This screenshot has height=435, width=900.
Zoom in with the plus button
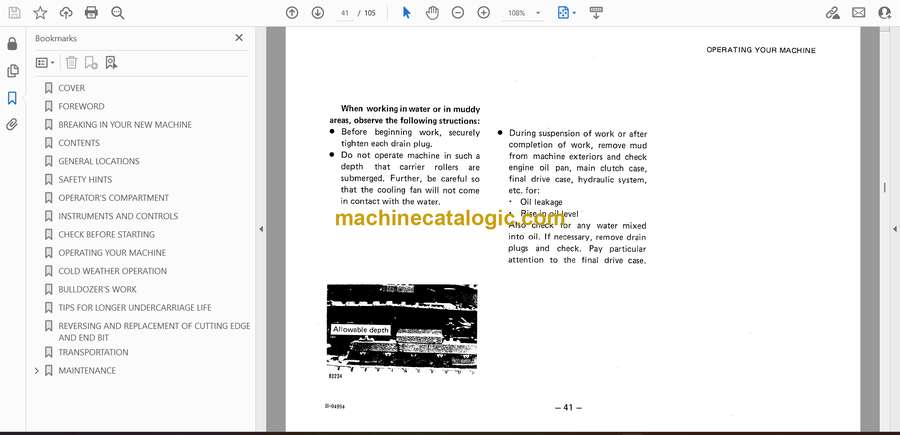point(484,13)
